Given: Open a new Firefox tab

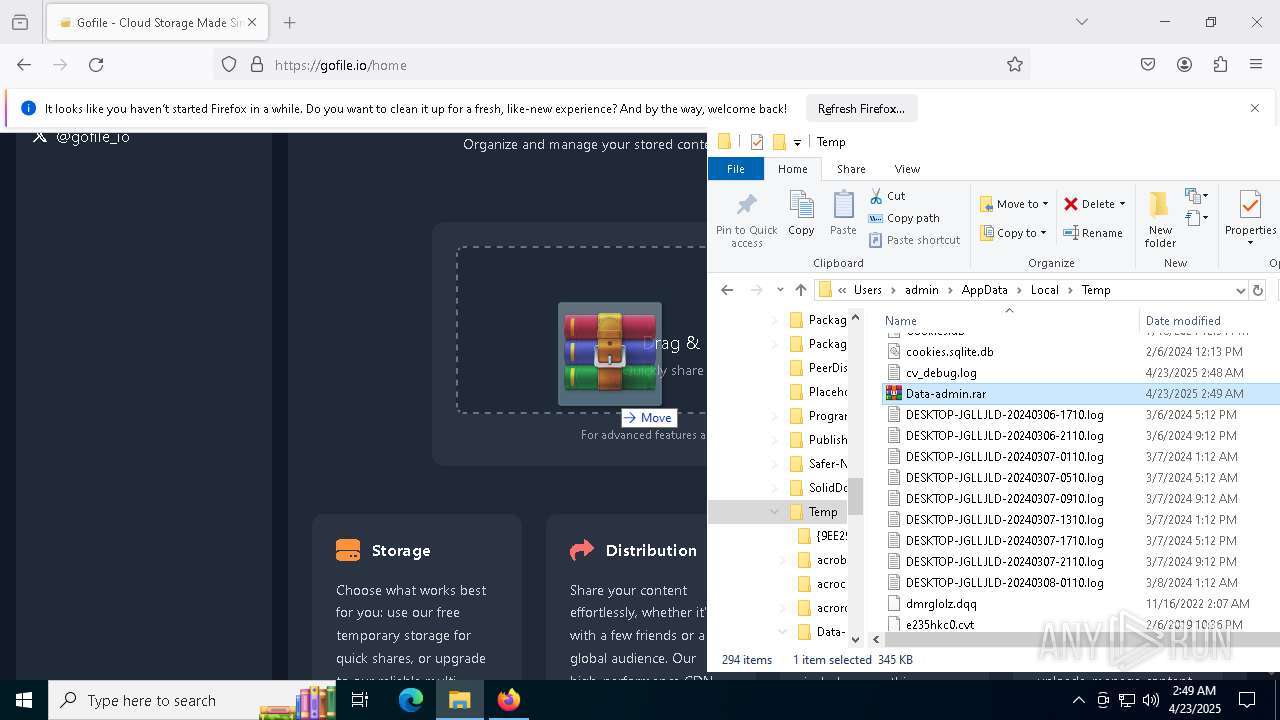Looking at the screenshot, I should tap(289, 22).
